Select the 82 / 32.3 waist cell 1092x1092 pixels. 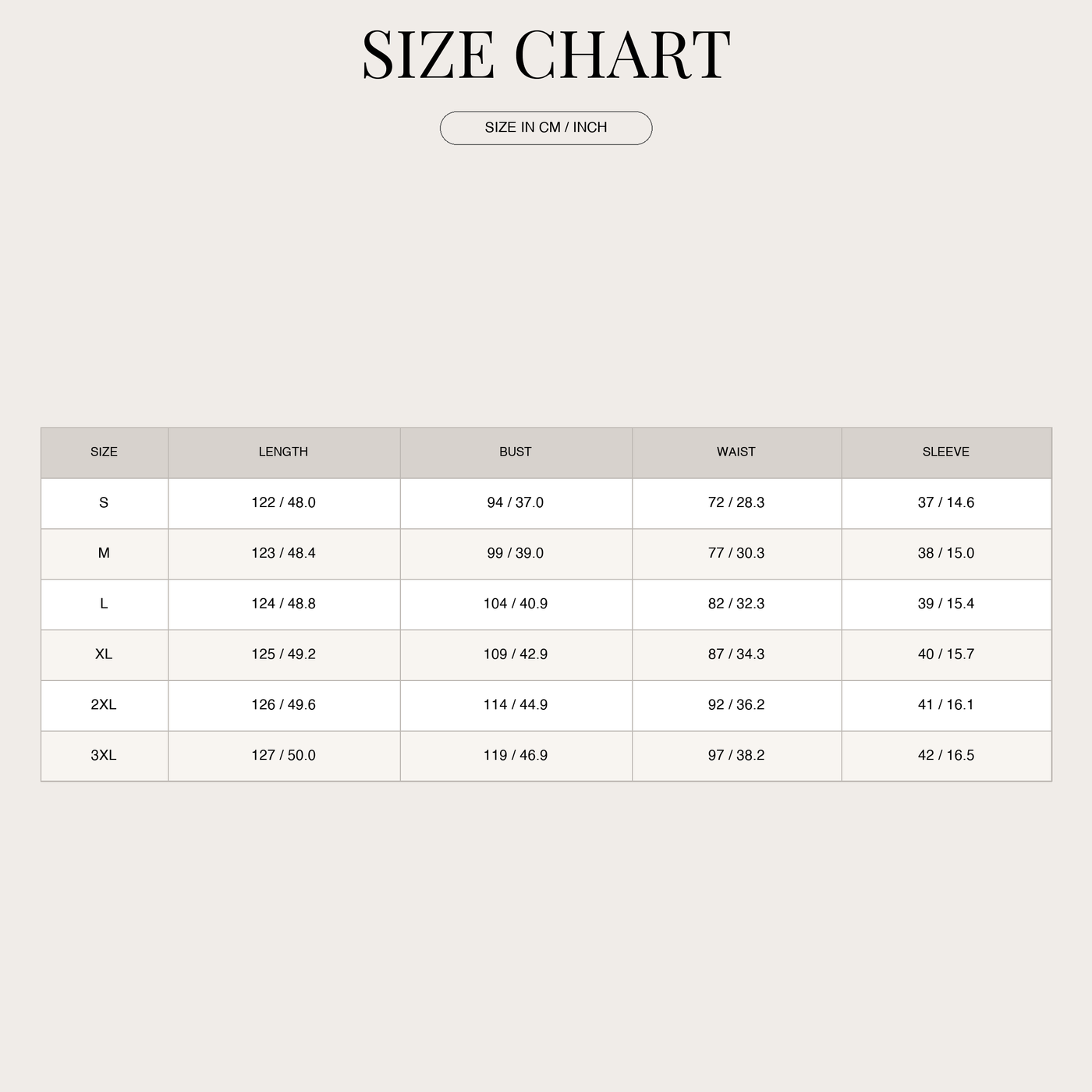click(x=736, y=604)
